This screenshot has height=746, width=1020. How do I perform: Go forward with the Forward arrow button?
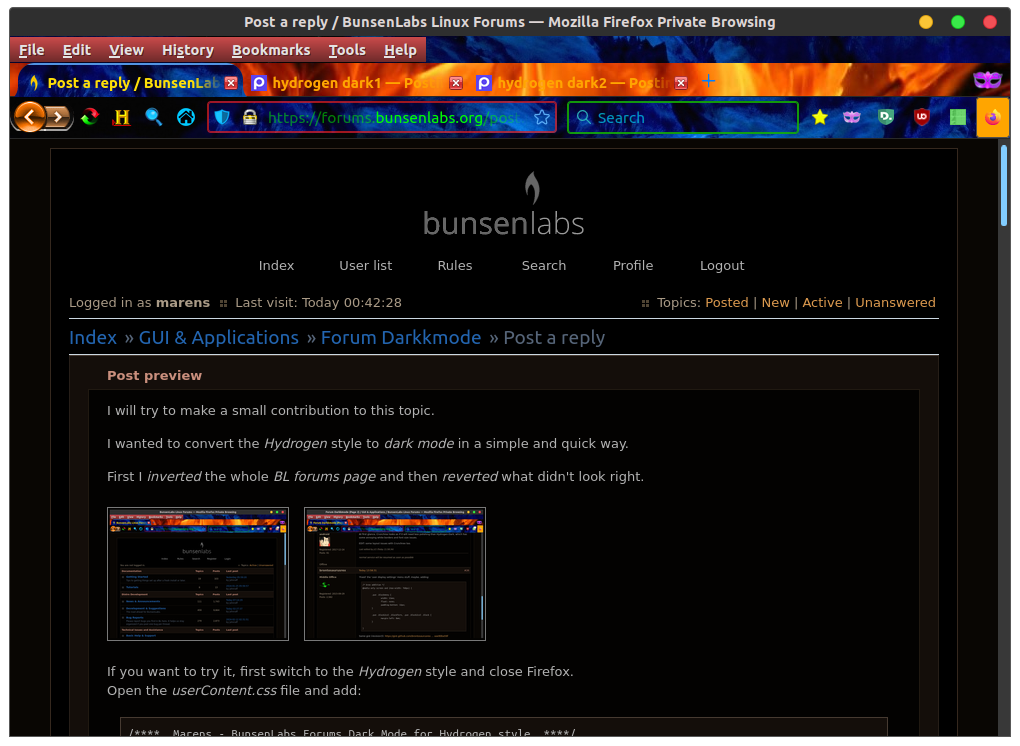(59, 117)
